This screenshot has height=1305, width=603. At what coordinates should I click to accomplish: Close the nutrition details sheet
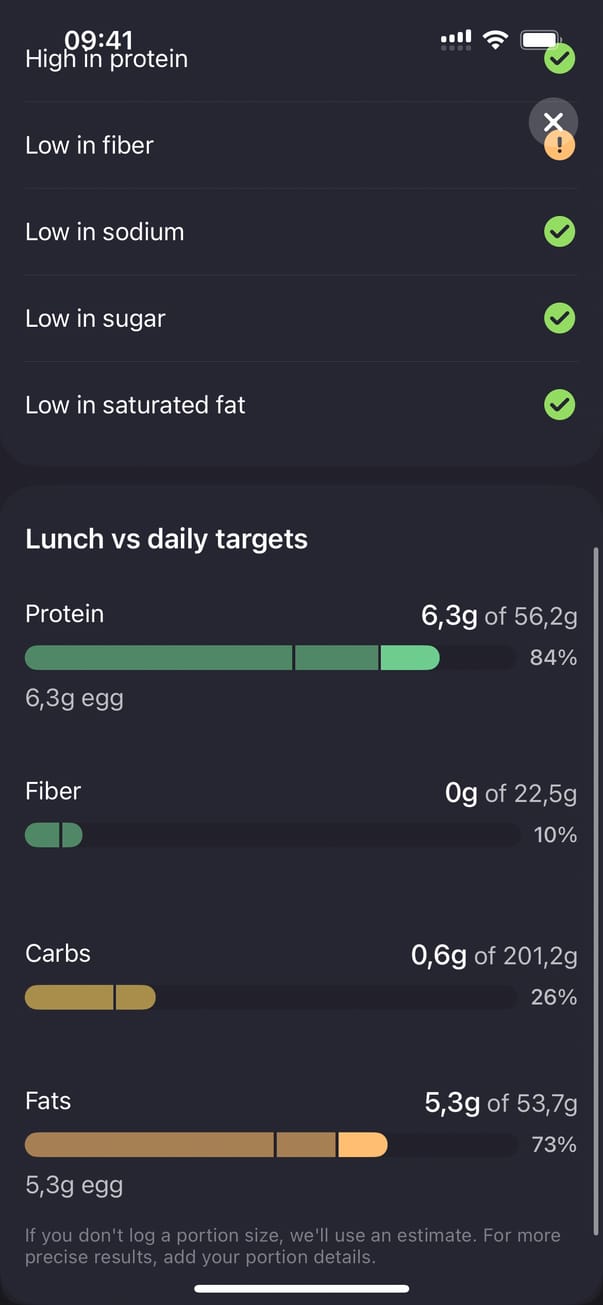(553, 122)
